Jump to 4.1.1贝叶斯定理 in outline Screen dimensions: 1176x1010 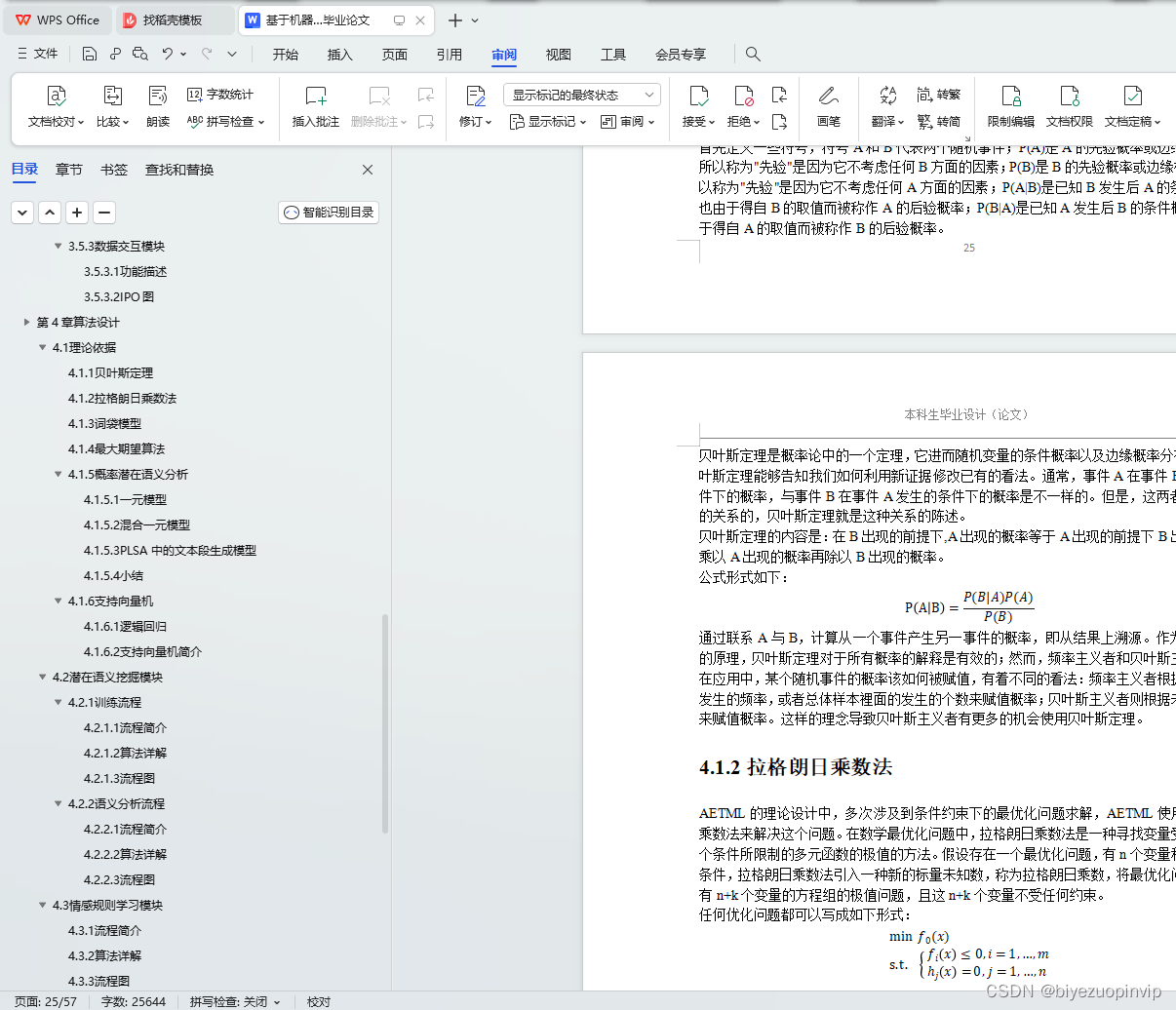coord(110,372)
